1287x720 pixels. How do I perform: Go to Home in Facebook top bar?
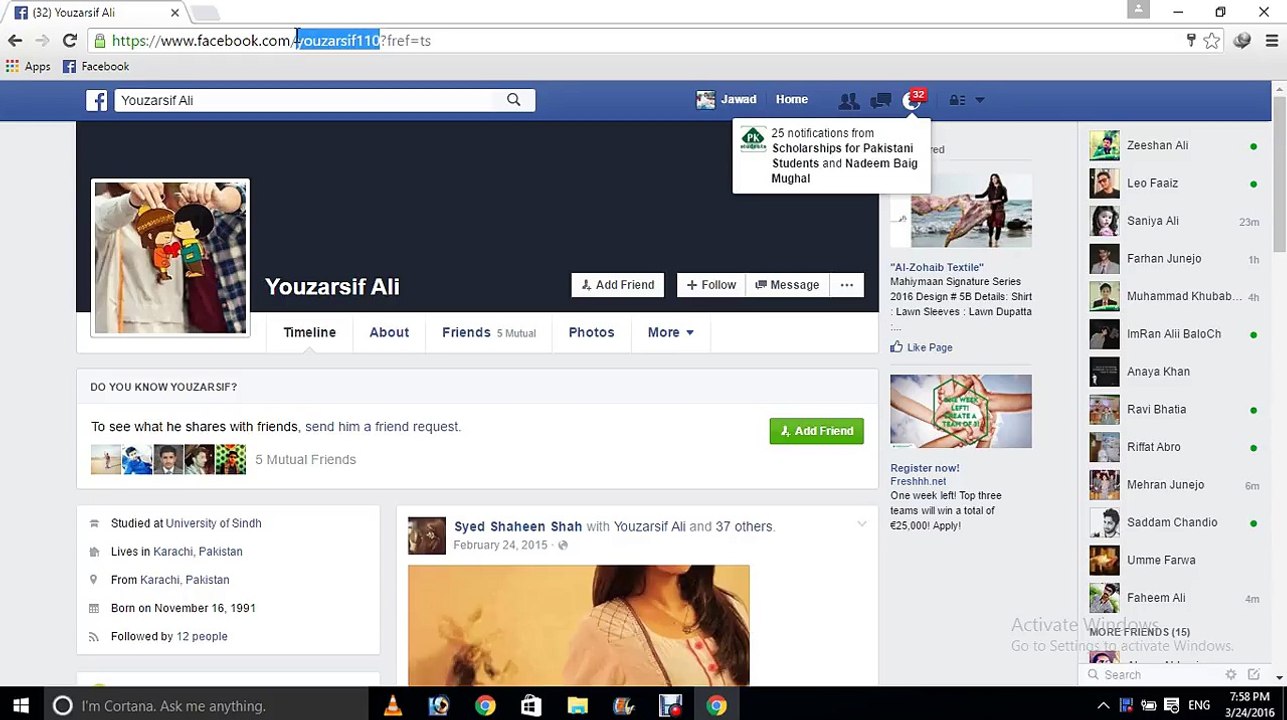coord(791,100)
